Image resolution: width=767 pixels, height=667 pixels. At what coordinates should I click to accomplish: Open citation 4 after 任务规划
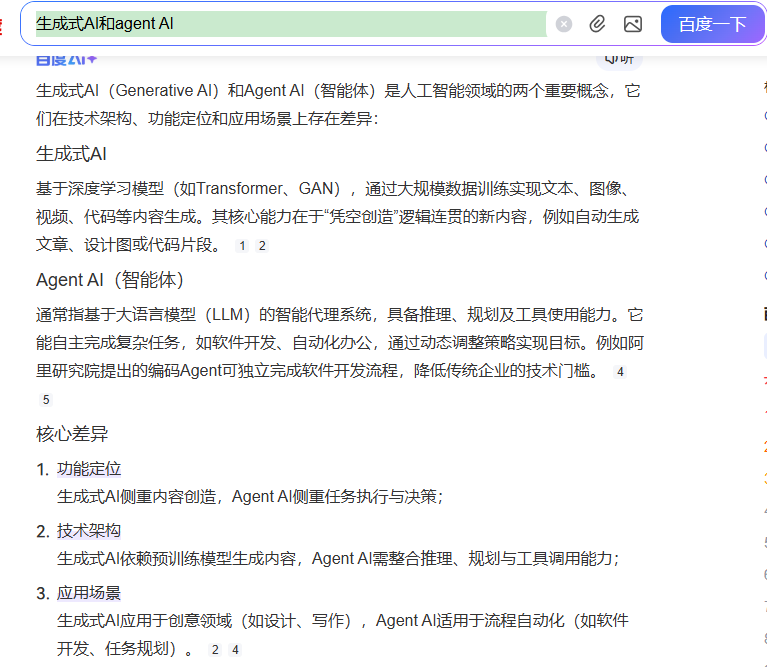[235, 649]
